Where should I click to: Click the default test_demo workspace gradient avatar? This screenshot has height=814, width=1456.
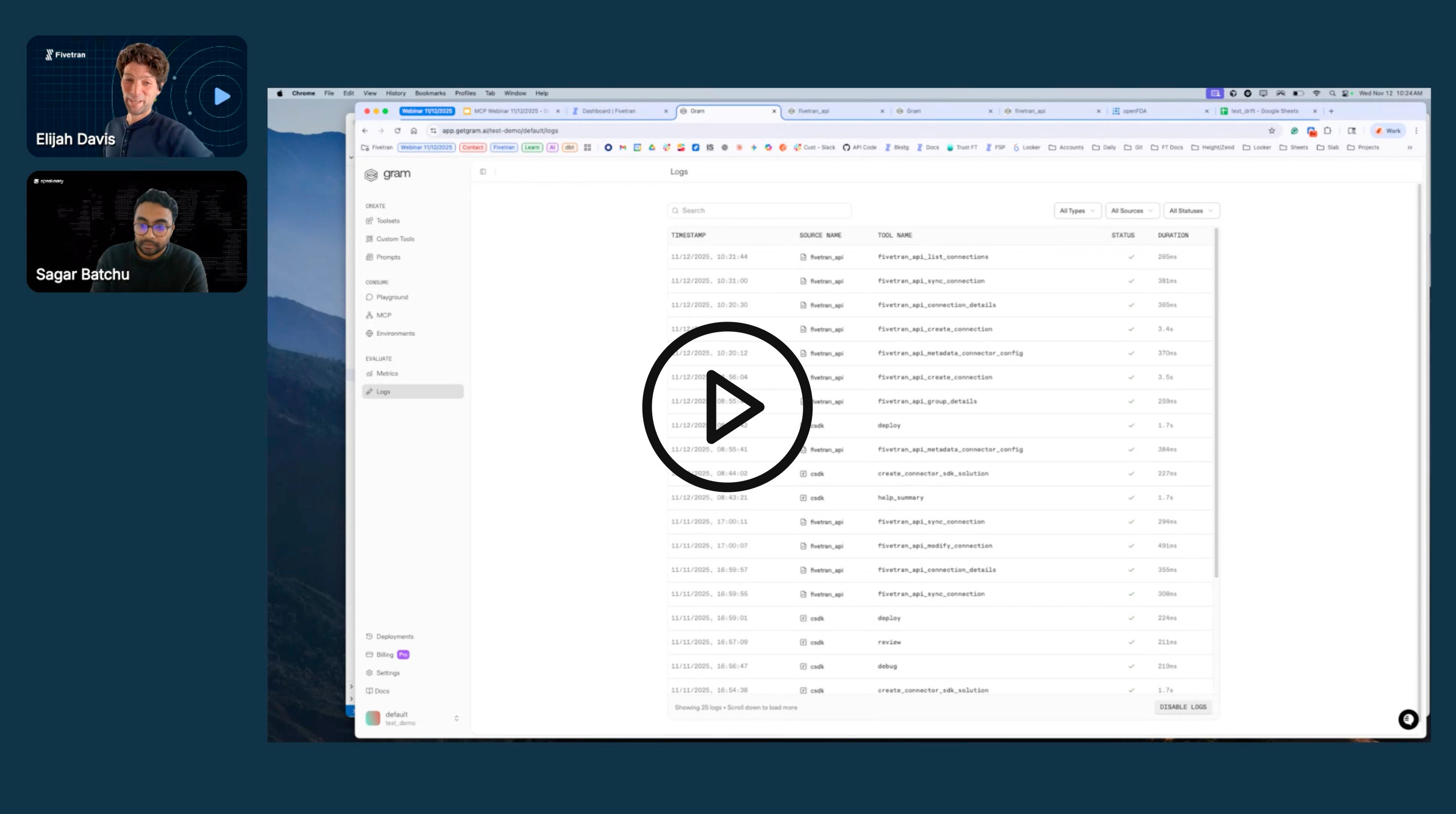point(373,718)
